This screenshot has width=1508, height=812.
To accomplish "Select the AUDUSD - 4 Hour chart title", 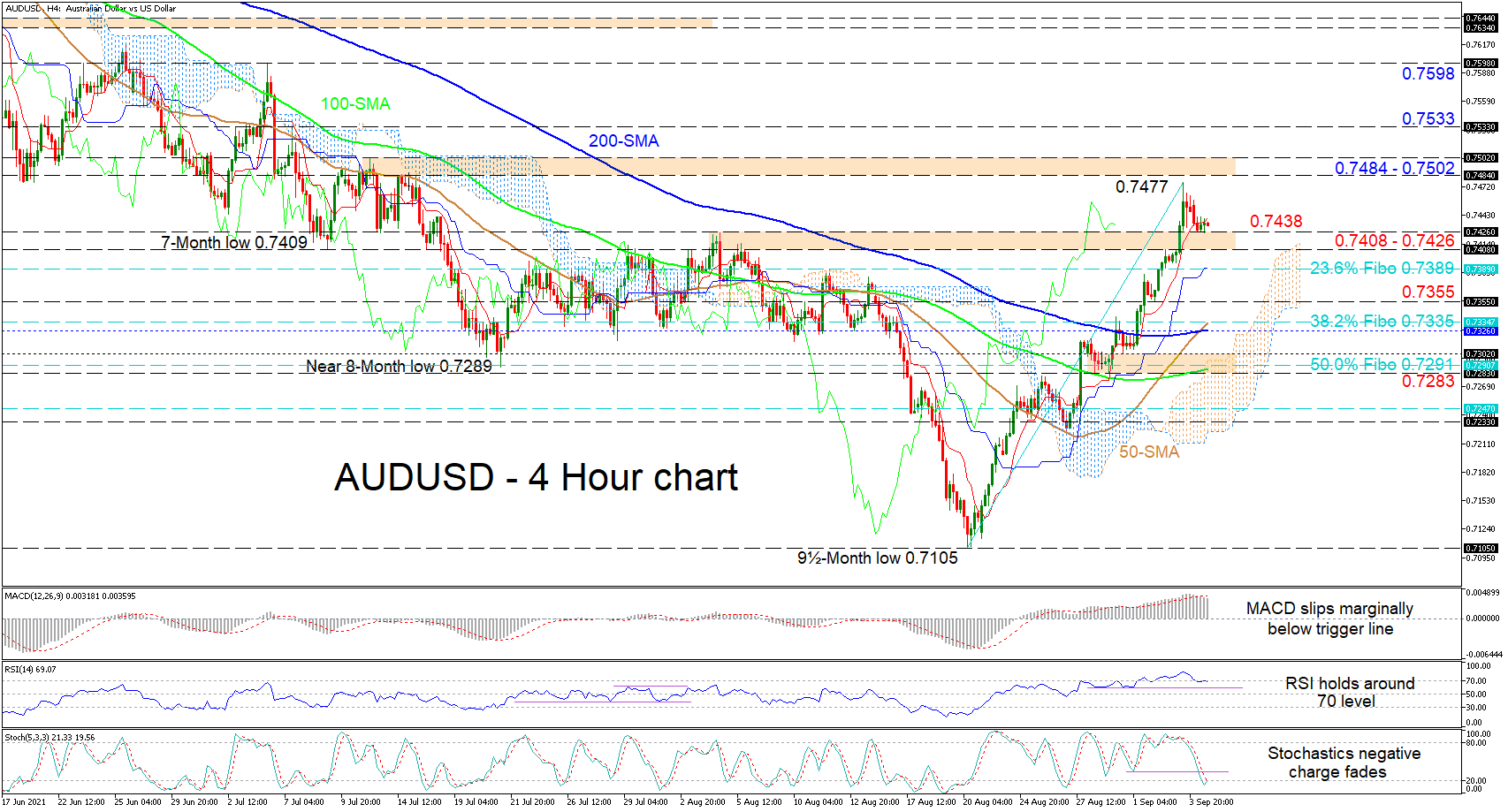I will click(x=536, y=477).
